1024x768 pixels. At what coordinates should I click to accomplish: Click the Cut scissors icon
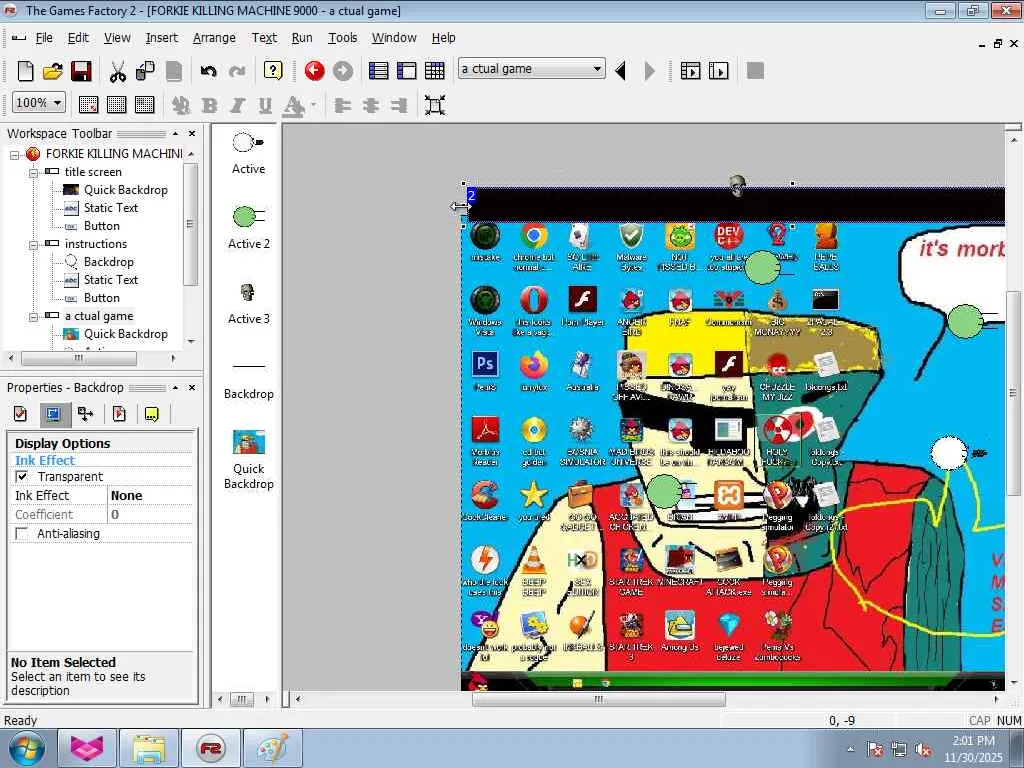(x=118, y=71)
